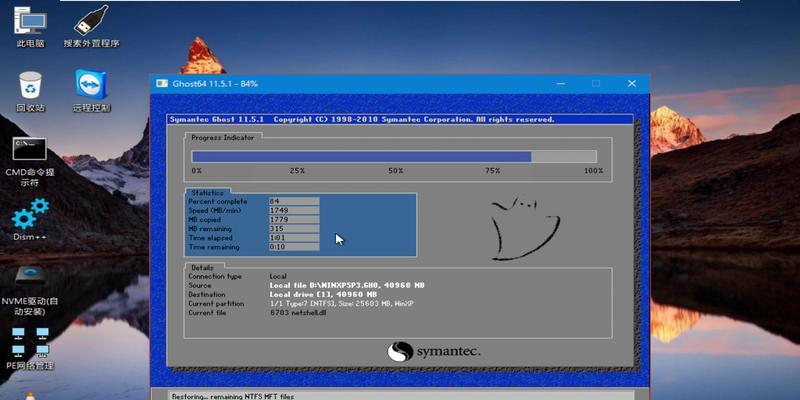The width and height of the screenshot is (800, 400).
Task: Launch the Dism++ gears icon
Action: click(30, 219)
